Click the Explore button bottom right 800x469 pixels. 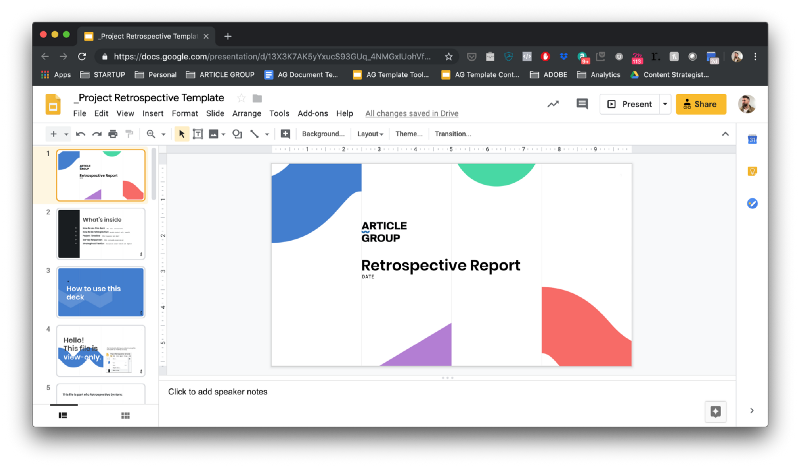715,411
